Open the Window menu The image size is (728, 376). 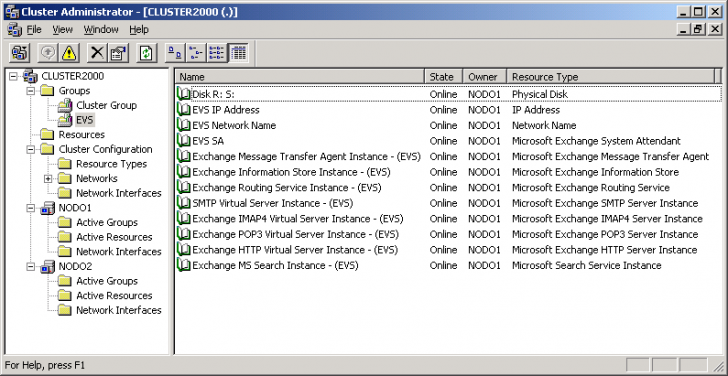[x=101, y=30]
